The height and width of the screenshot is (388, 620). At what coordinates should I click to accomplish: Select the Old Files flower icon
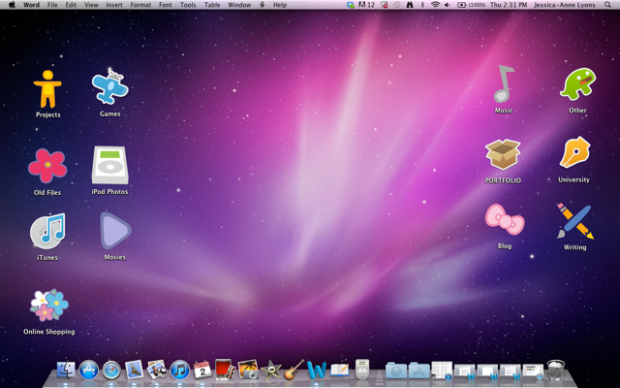[x=47, y=166]
